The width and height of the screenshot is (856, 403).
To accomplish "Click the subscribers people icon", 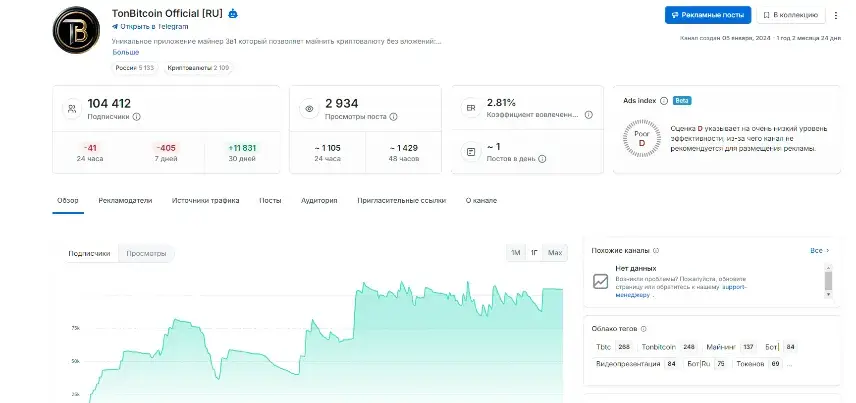I will coord(72,109).
